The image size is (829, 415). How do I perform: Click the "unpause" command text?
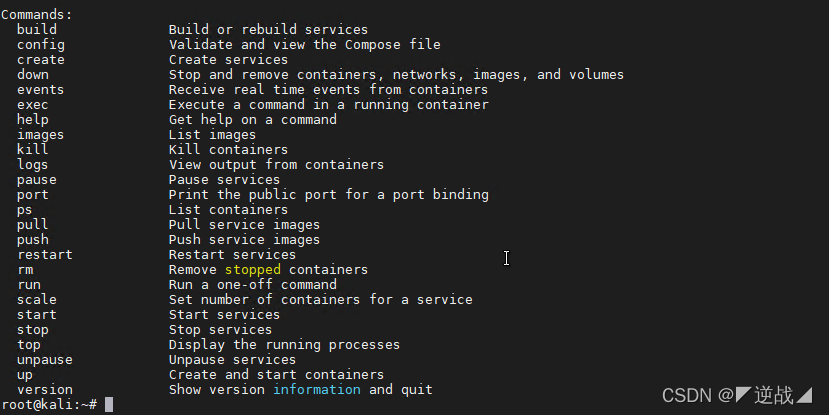coord(44,360)
